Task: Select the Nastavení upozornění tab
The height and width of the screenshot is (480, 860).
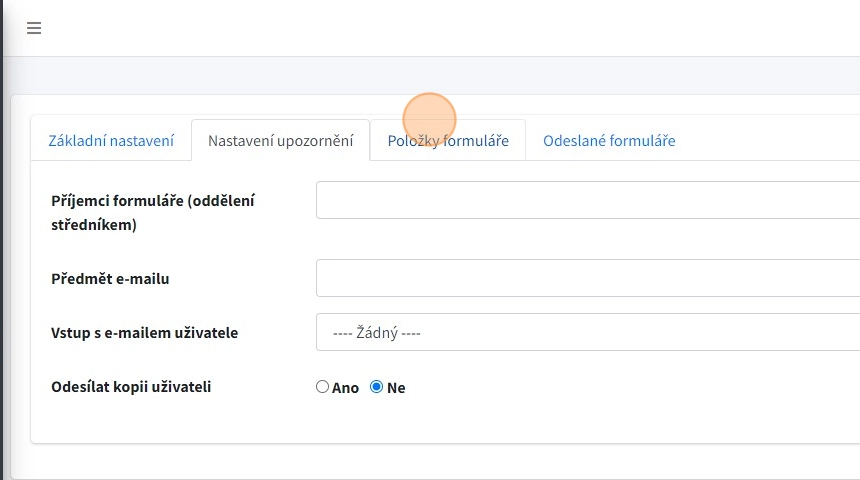Action: tap(280, 141)
